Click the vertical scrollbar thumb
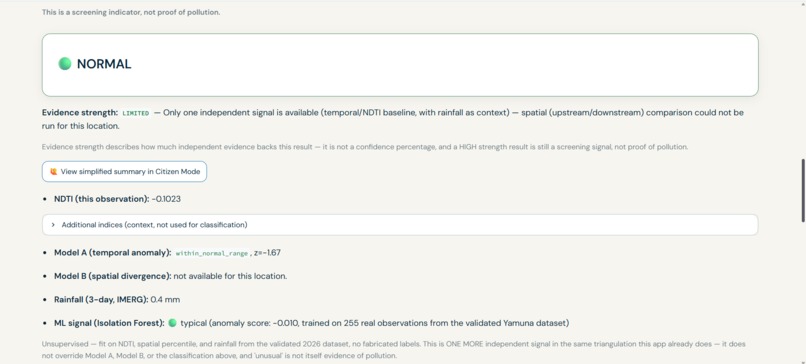The image size is (806, 364). click(x=802, y=190)
